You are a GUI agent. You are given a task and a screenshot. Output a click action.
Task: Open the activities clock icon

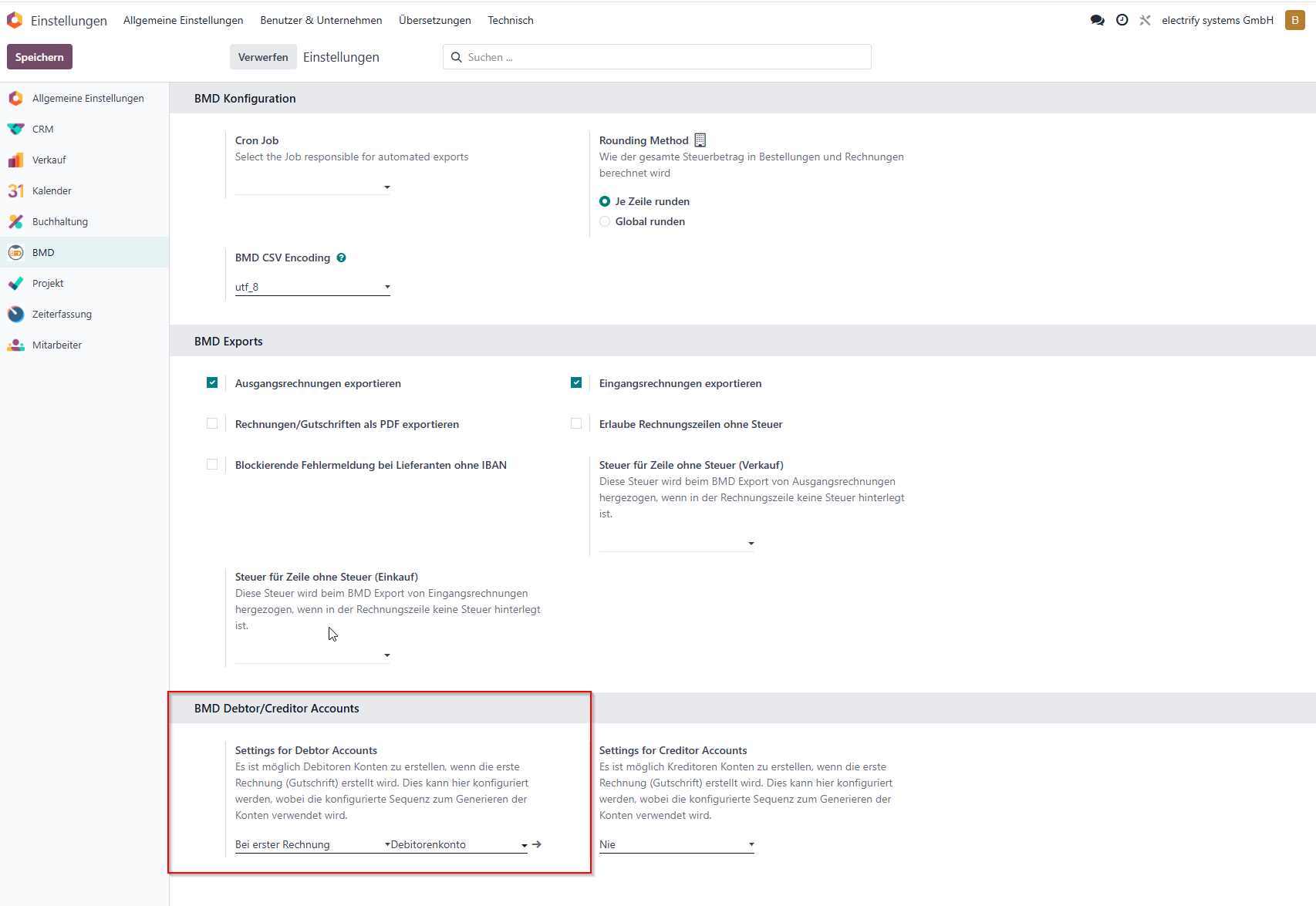pos(1122,20)
